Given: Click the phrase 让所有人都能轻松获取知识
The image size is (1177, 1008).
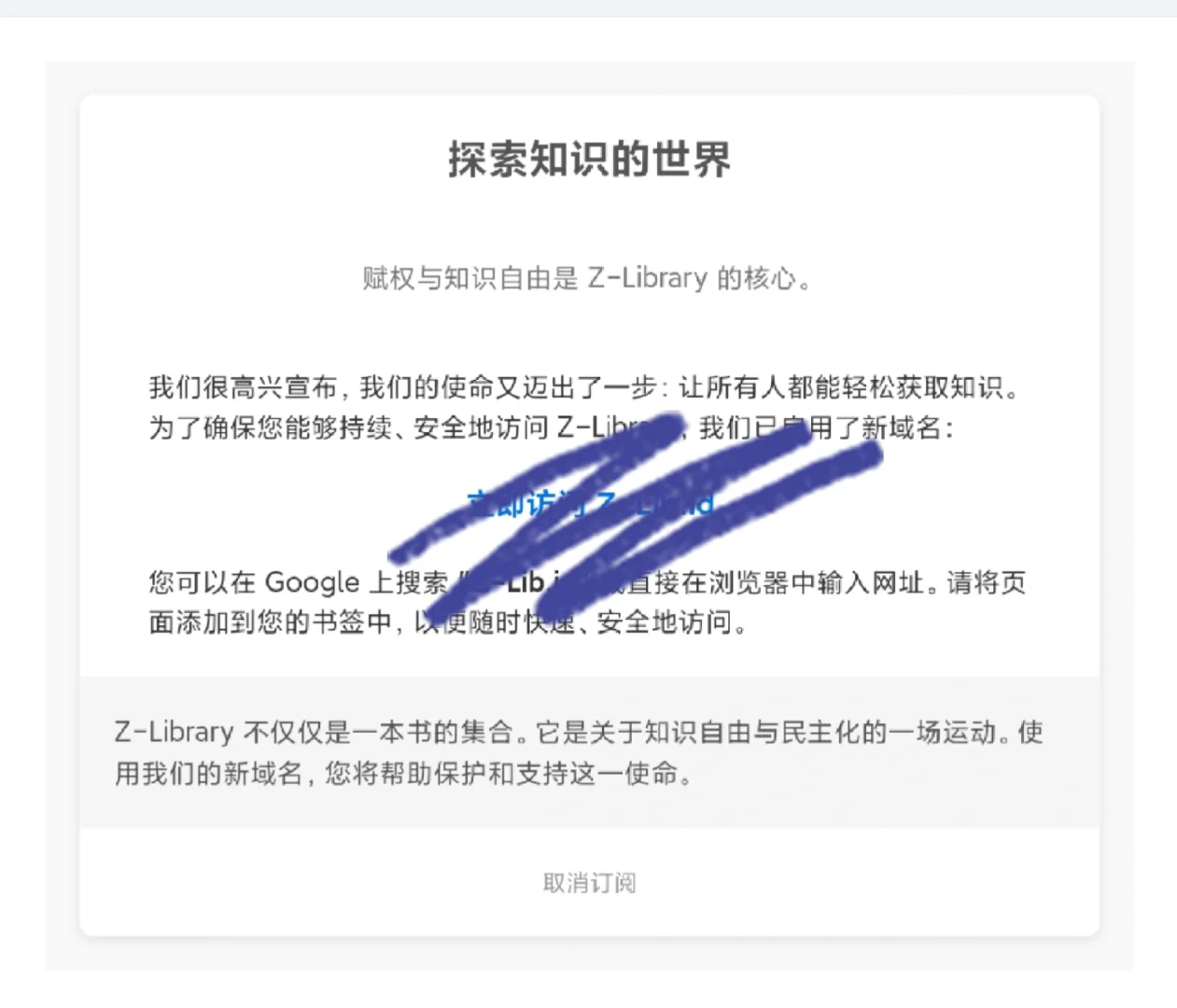Looking at the screenshot, I should click(849, 387).
